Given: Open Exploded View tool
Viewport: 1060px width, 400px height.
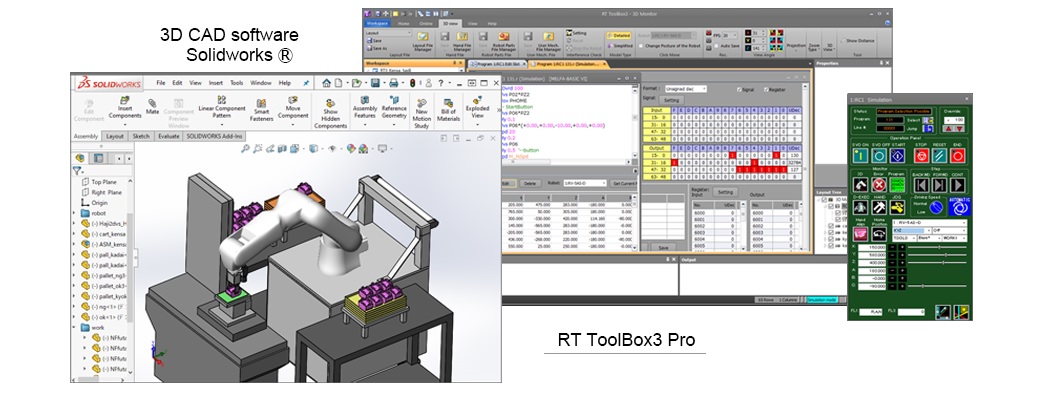Looking at the screenshot, I should point(477,111).
